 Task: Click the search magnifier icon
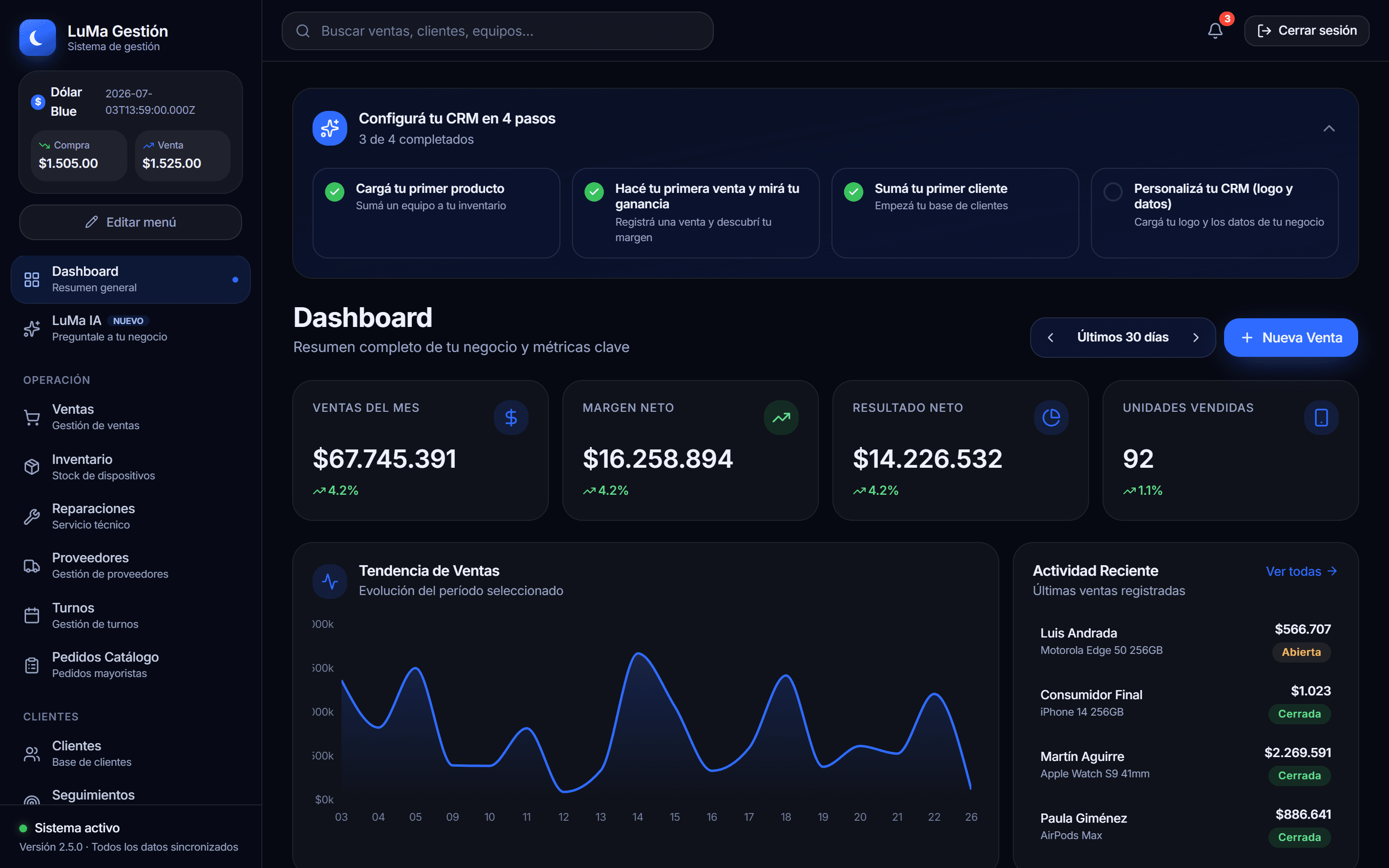click(303, 31)
